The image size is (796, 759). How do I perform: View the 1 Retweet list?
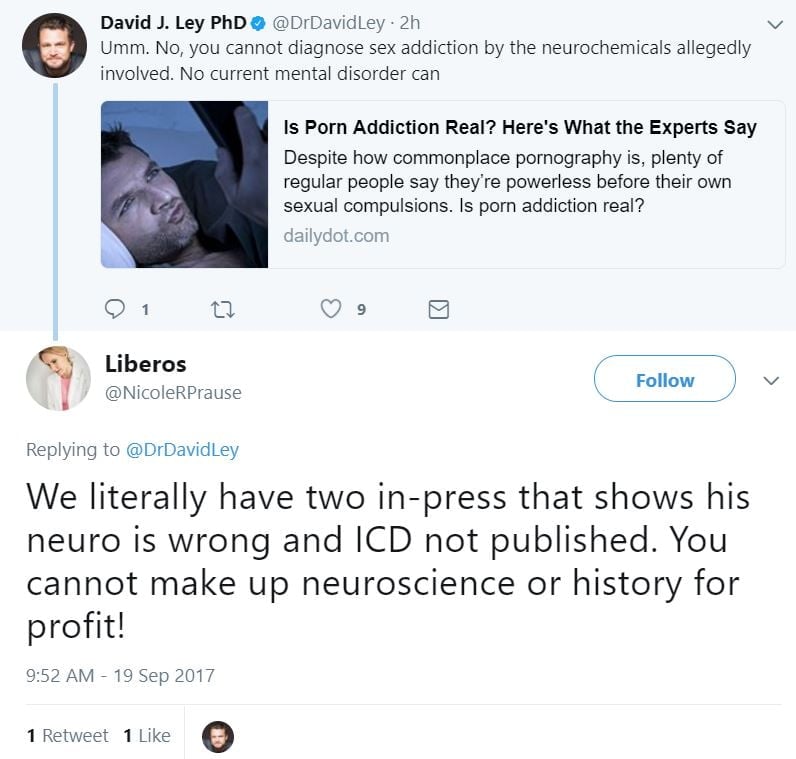(x=68, y=735)
